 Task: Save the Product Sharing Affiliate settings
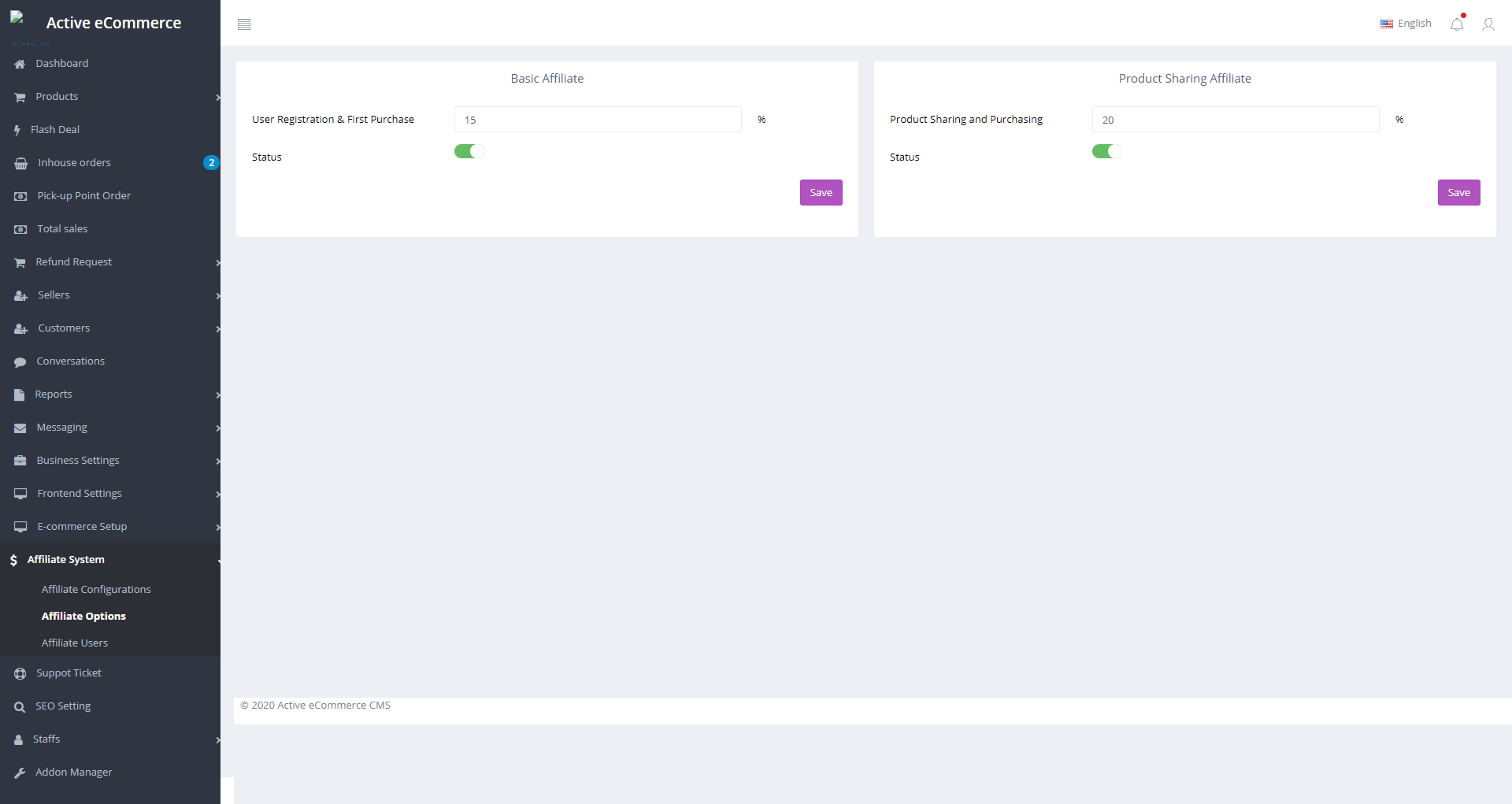1458,193
